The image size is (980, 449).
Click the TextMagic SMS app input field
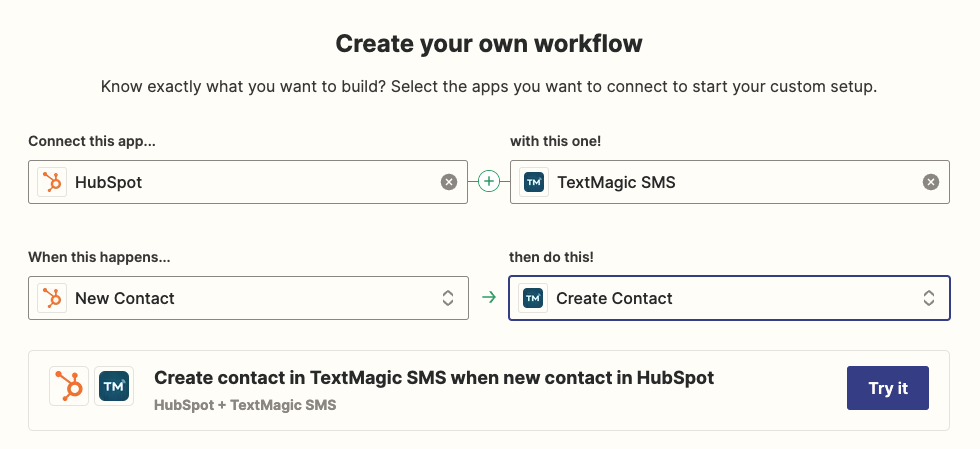click(x=730, y=182)
